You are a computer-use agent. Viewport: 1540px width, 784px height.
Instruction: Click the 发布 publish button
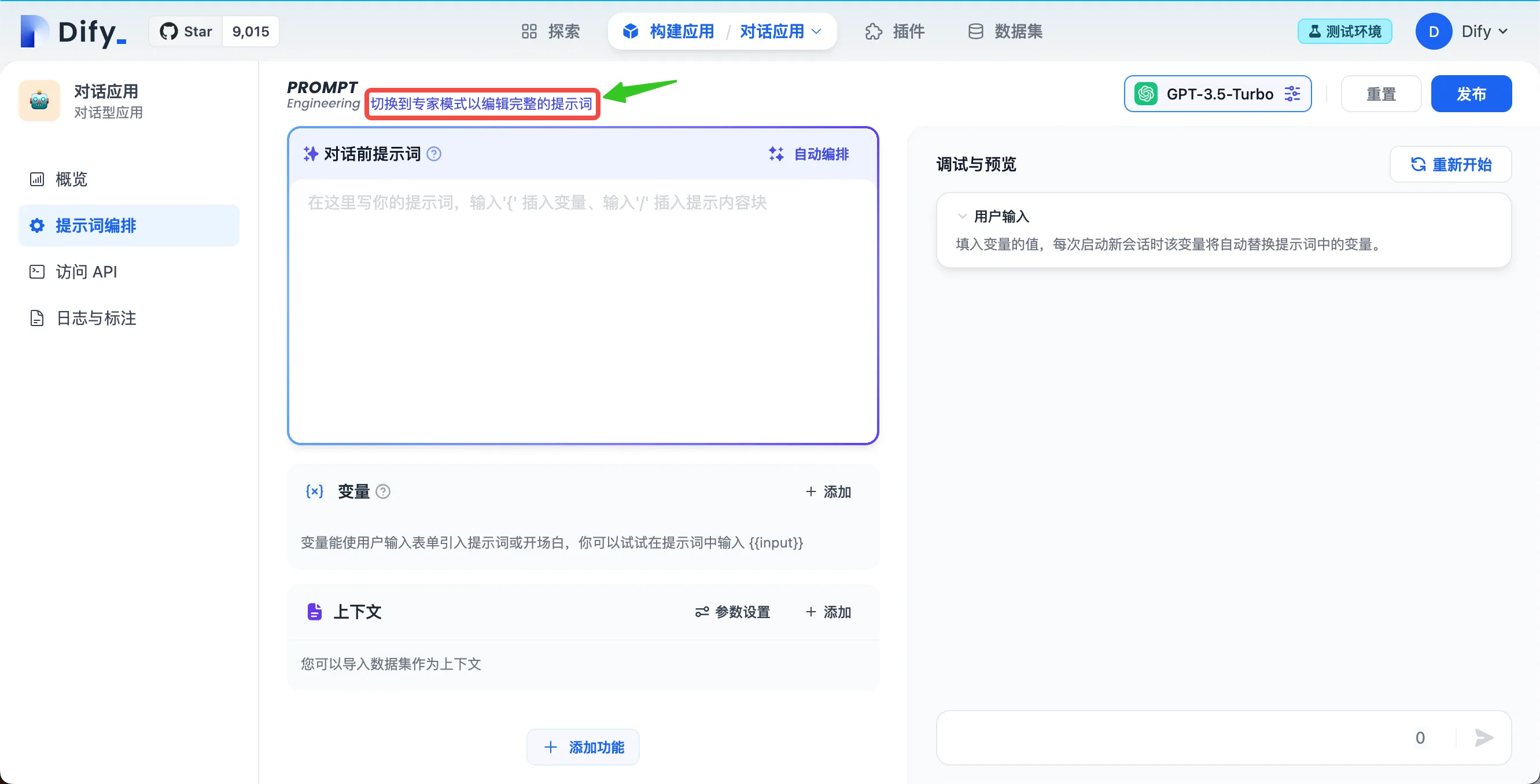[x=1471, y=94]
